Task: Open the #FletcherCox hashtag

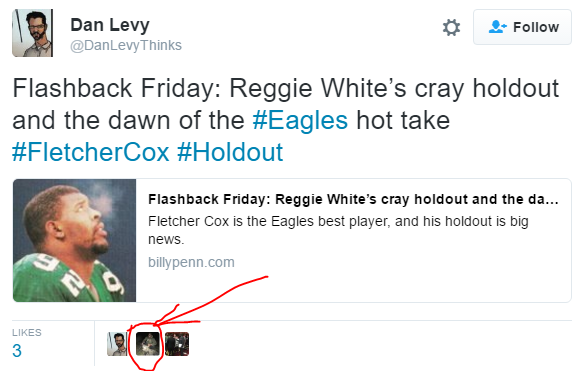Action: click(x=90, y=152)
